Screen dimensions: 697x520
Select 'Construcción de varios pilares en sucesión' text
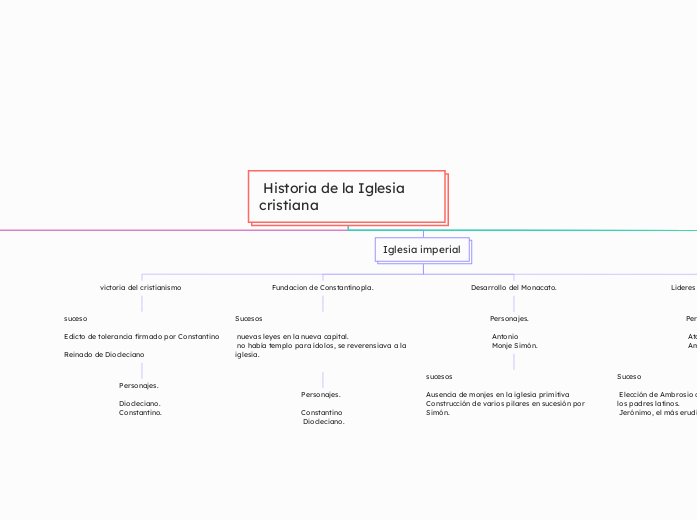pyautogui.click(x=498, y=404)
